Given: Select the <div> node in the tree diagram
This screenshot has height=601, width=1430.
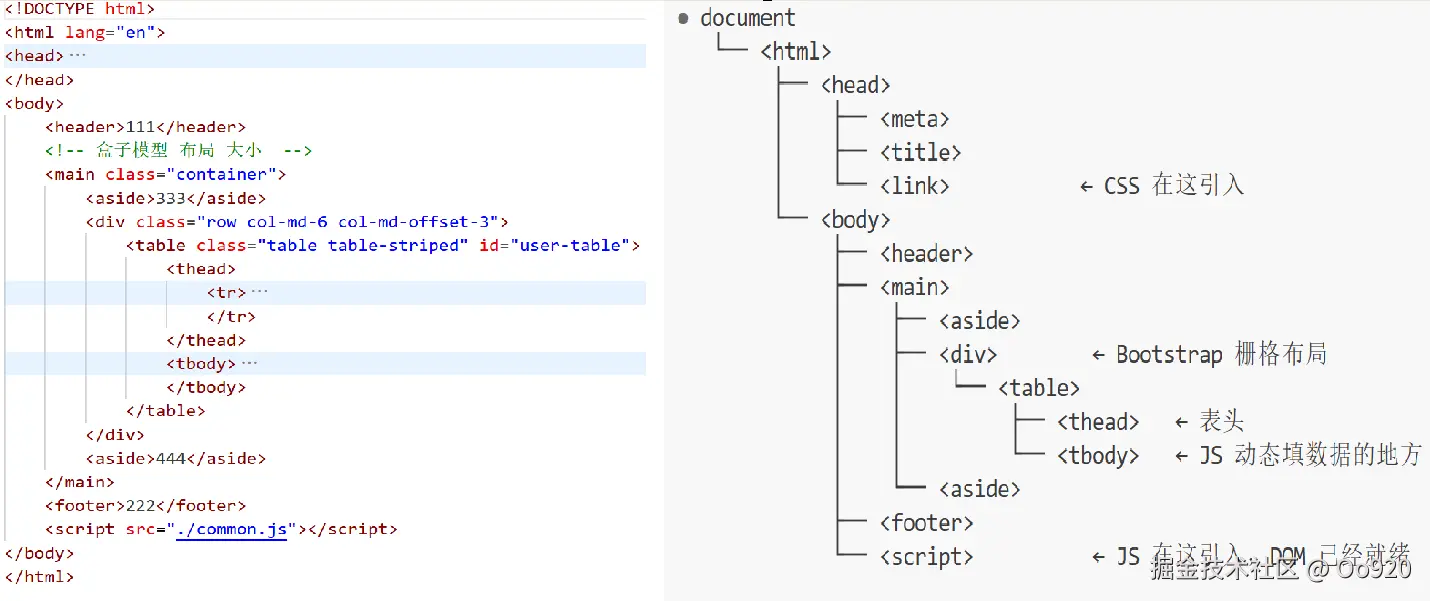Looking at the screenshot, I should click(x=968, y=354).
